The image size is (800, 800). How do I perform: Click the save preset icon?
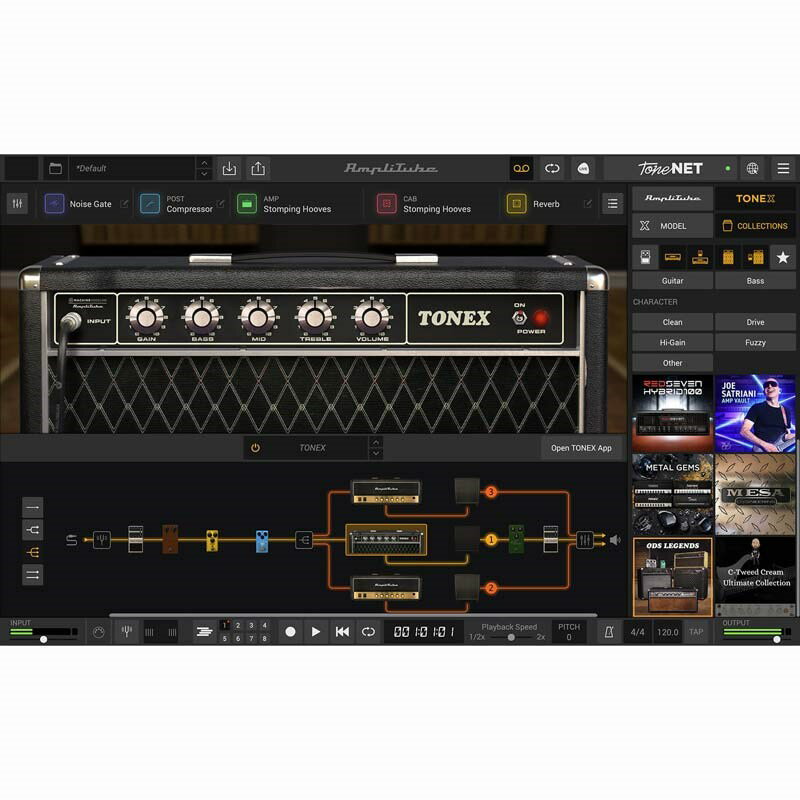click(x=230, y=168)
